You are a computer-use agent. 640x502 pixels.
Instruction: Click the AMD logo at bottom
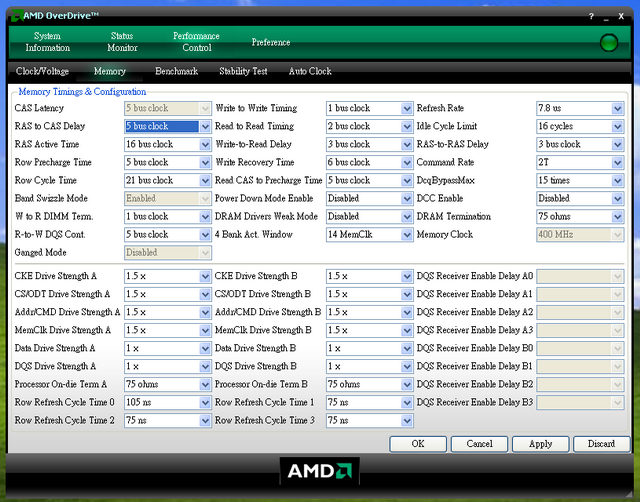click(320, 471)
